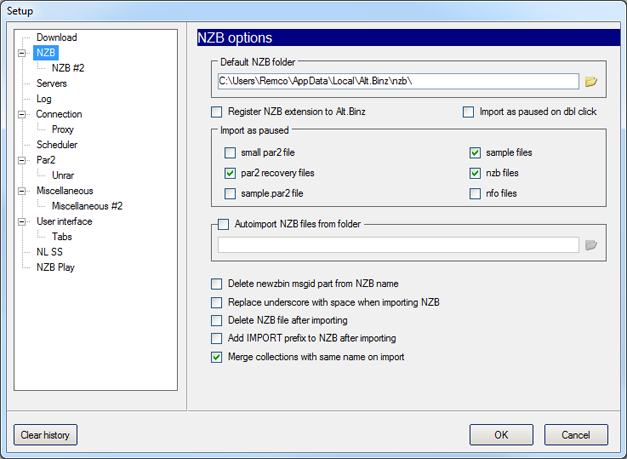Collapse the NZB tree node
Image resolution: width=627 pixels, height=459 pixels.
(22, 53)
